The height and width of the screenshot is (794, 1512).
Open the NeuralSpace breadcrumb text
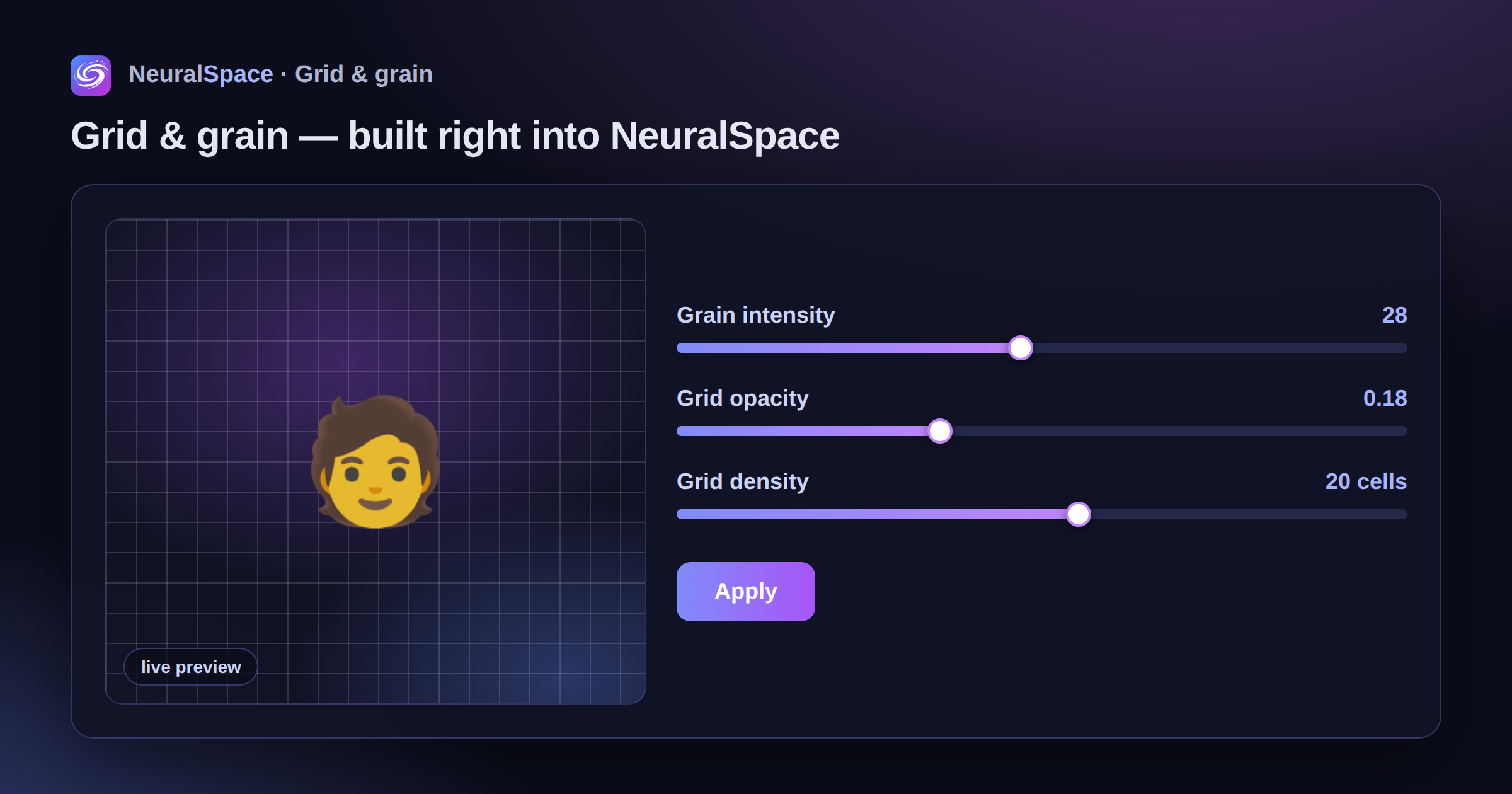pyautogui.click(x=201, y=74)
